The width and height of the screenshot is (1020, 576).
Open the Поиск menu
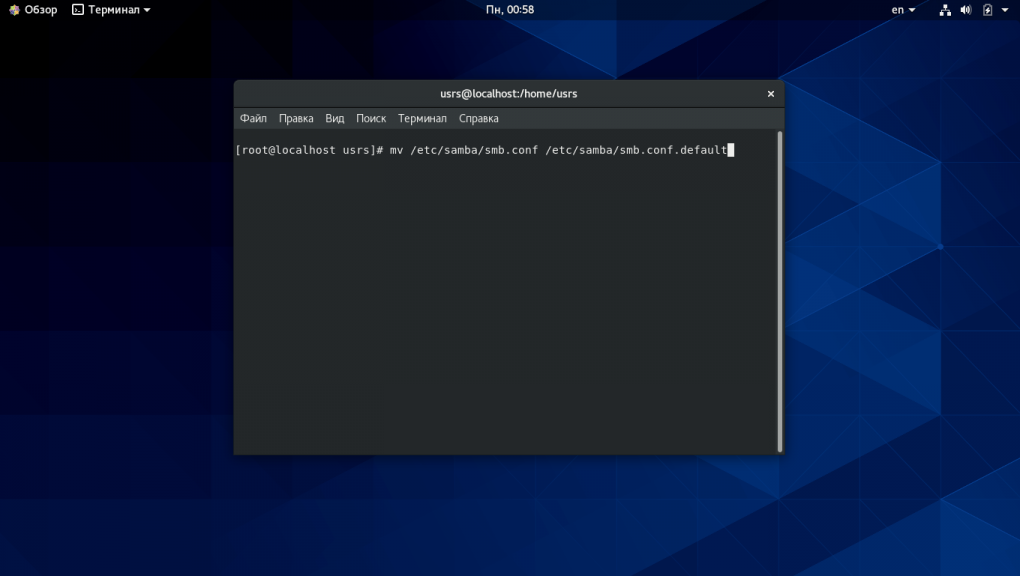371,119
